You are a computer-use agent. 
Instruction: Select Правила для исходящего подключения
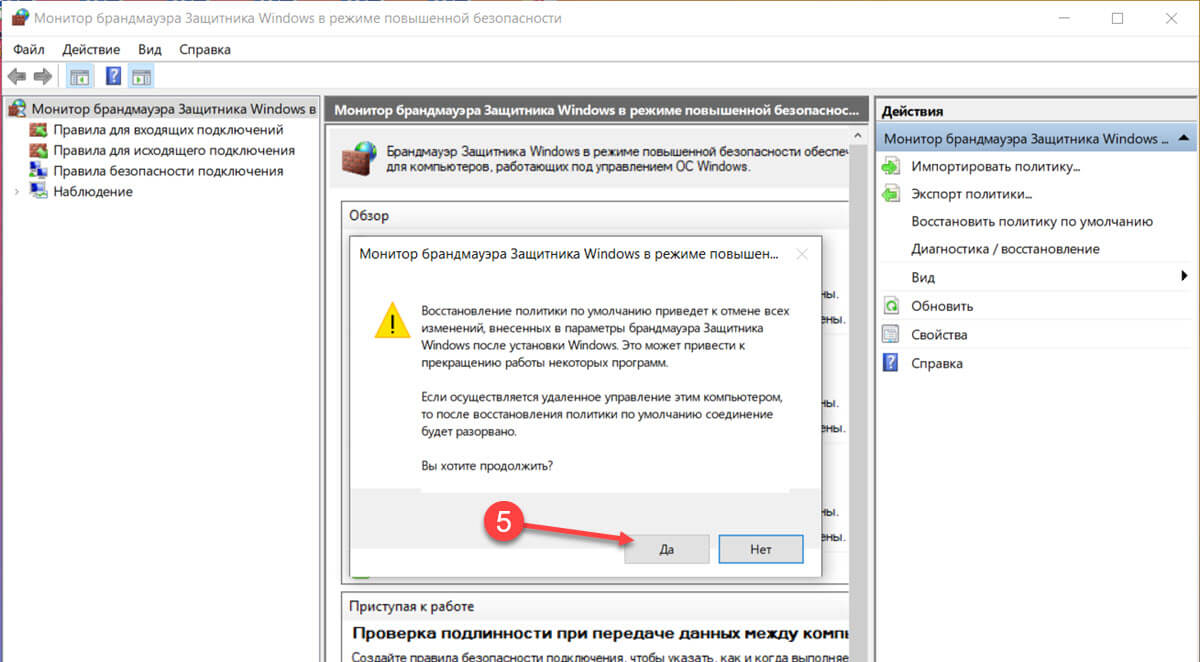174,150
